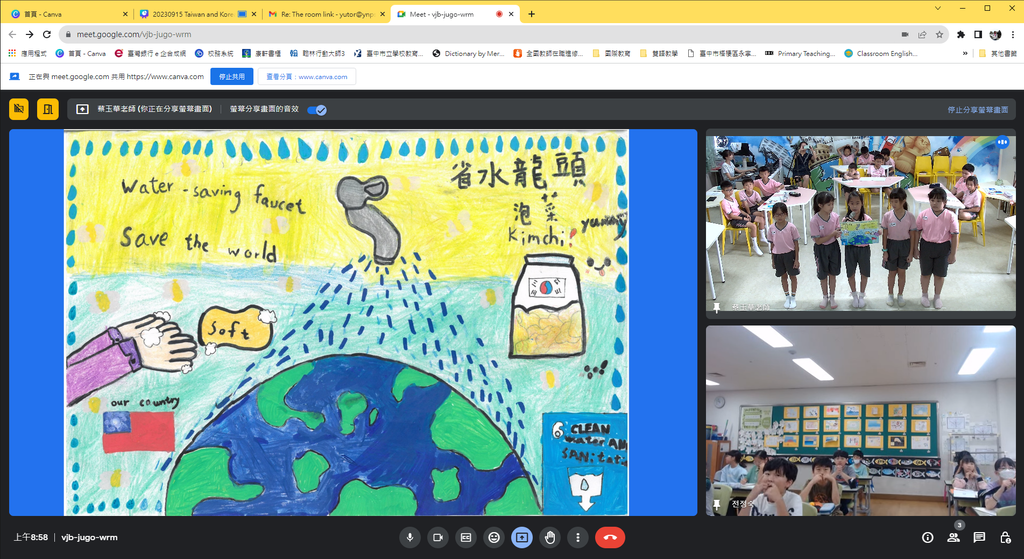
Task: Close the Meet - vjb-jugo-wrm tab
Action: point(511,14)
